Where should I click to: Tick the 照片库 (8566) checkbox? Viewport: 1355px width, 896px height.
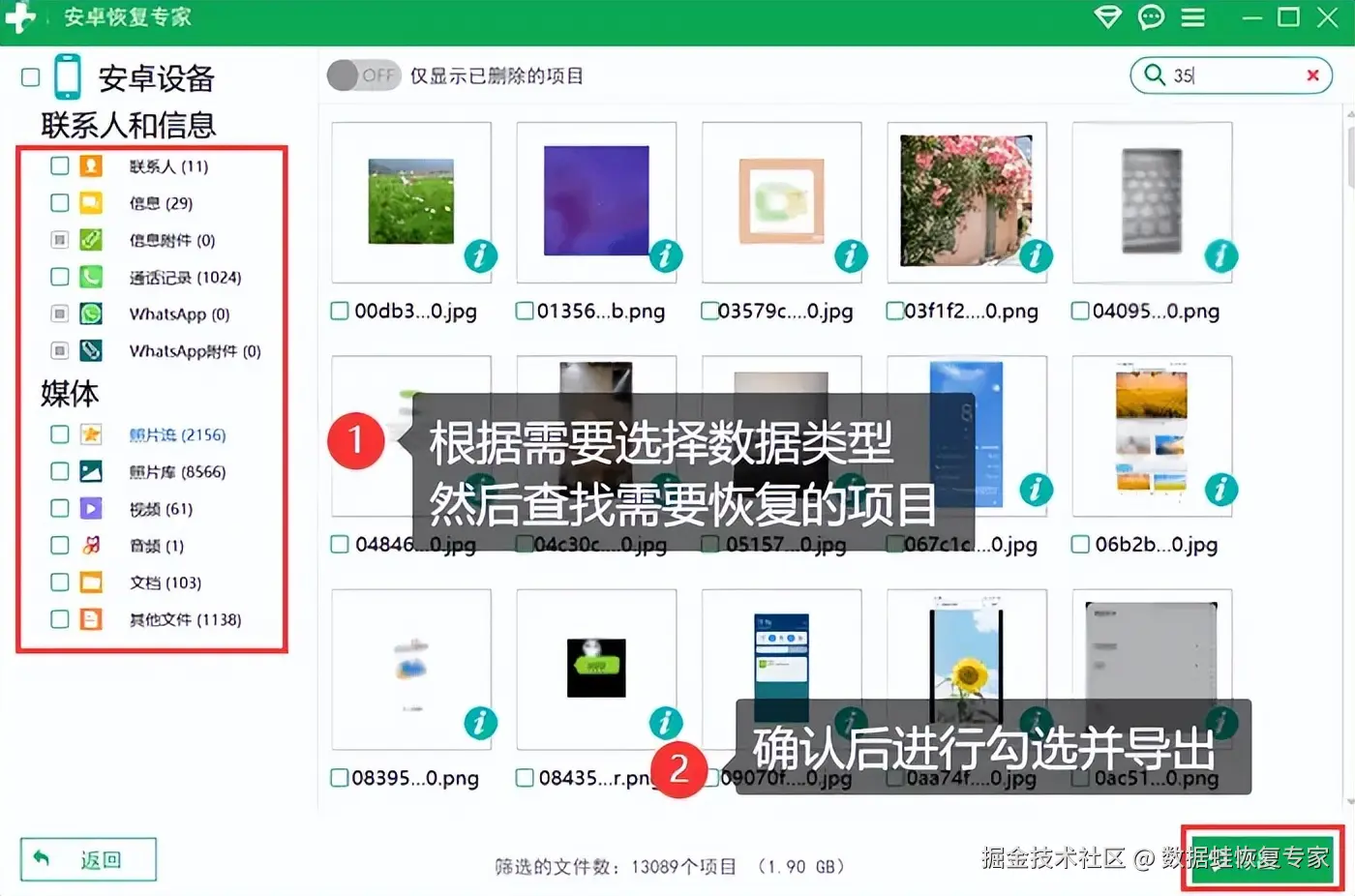point(60,471)
